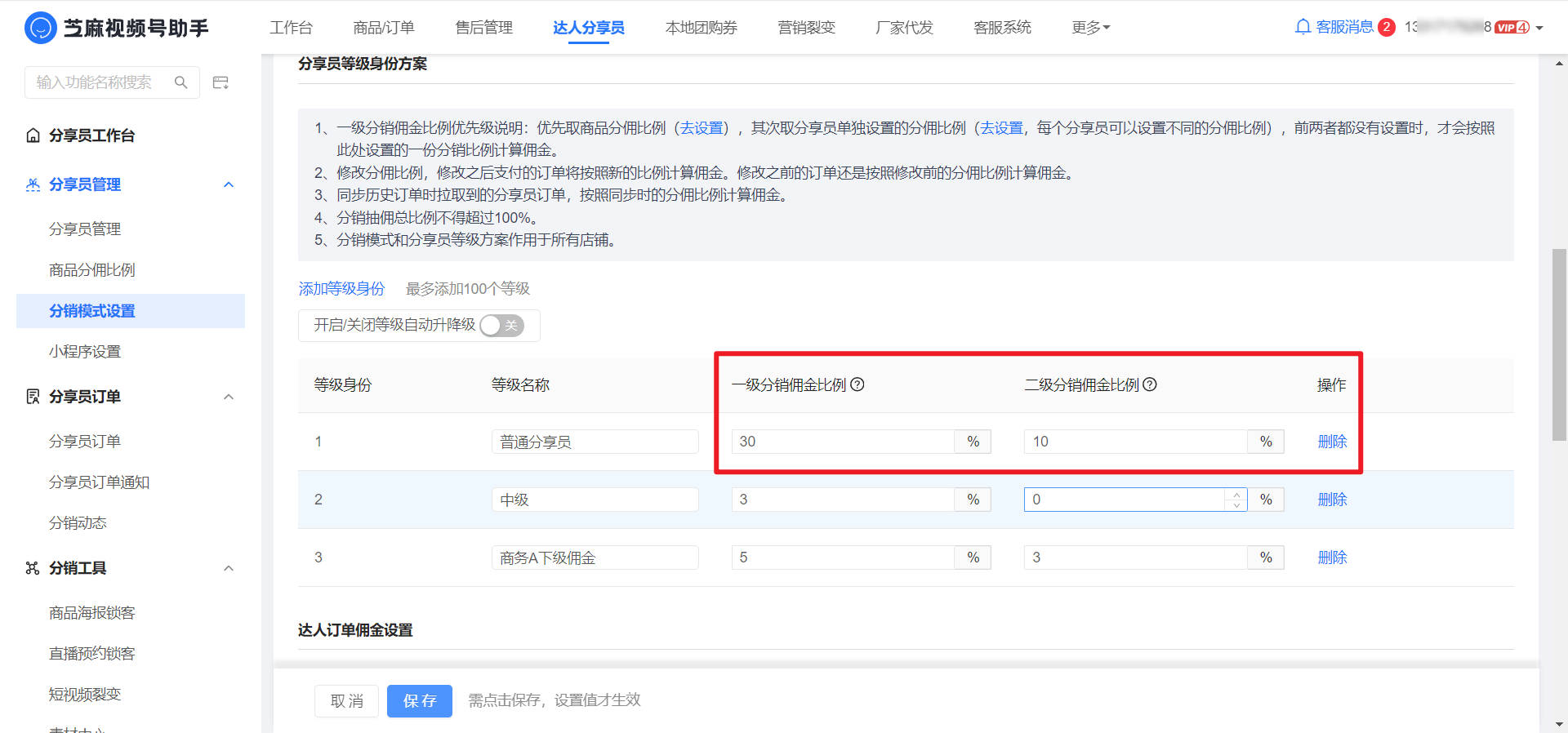Click the 分销工具 tools icon

pos(33,568)
